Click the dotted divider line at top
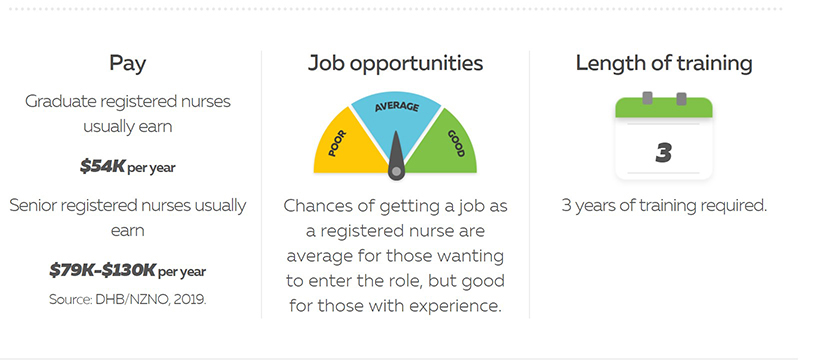Image resolution: width=840 pixels, height=362 pixels. click(x=395, y=9)
